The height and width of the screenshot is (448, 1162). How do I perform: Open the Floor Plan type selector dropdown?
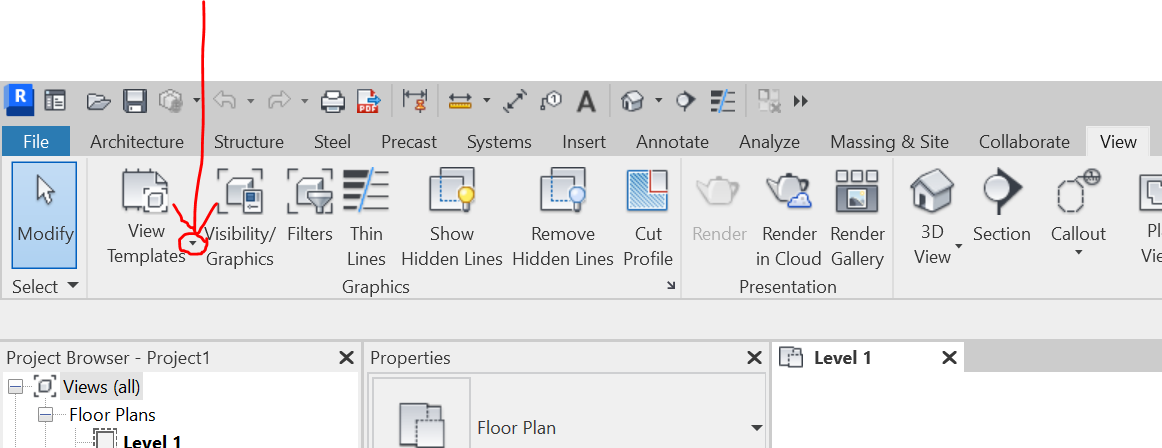pyautogui.click(x=757, y=428)
